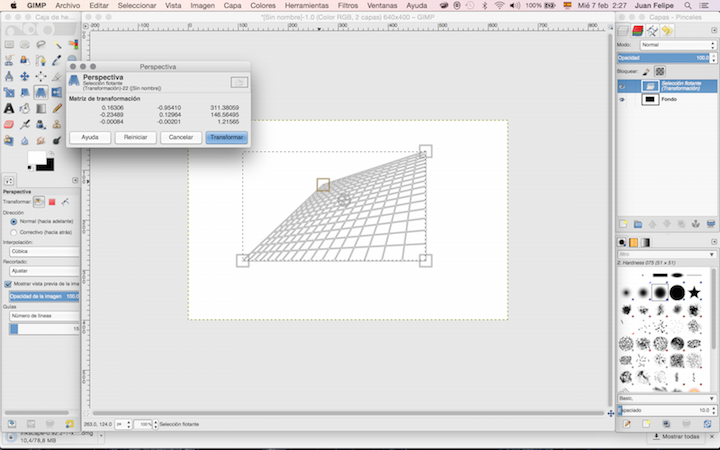Anchor the floating layer icon
This screenshot has width=720, height=450.
pos(694,223)
